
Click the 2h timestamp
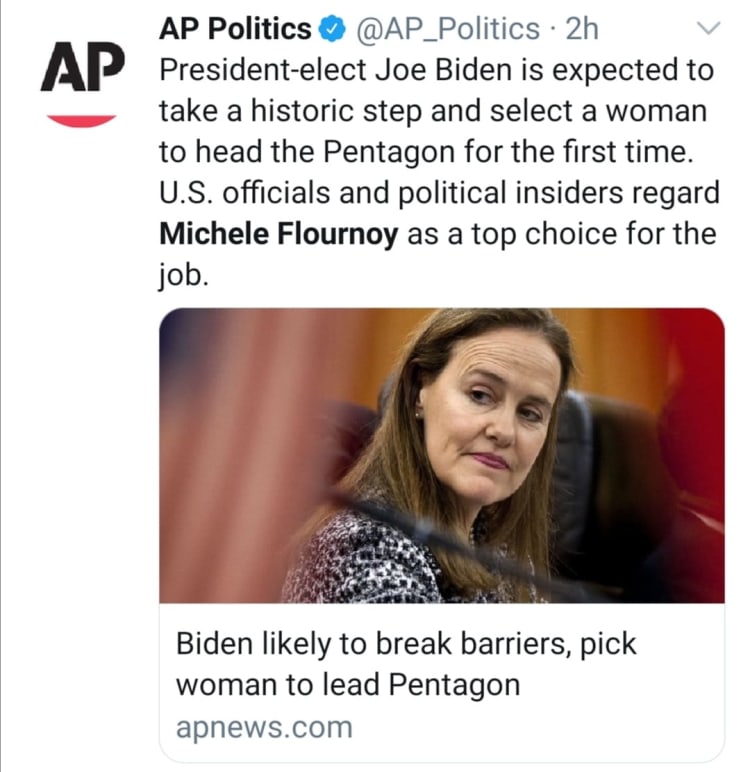pos(581,31)
